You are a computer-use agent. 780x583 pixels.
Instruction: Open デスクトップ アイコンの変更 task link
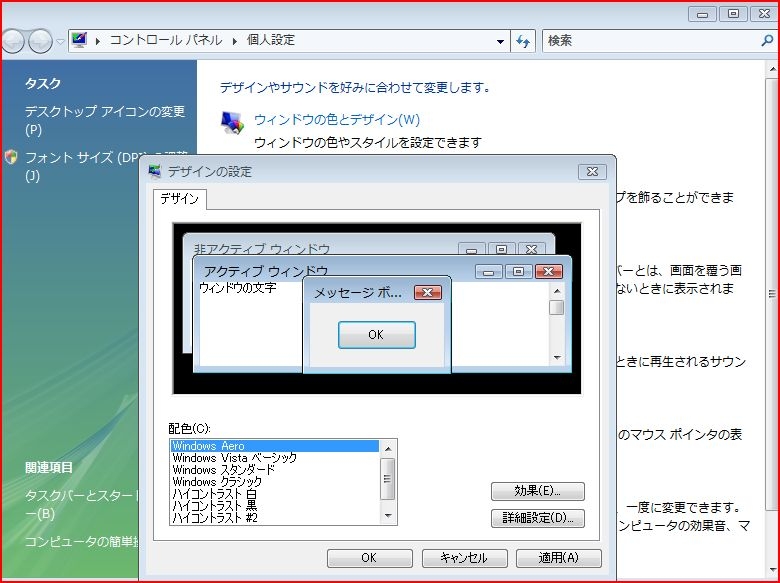tap(105, 120)
